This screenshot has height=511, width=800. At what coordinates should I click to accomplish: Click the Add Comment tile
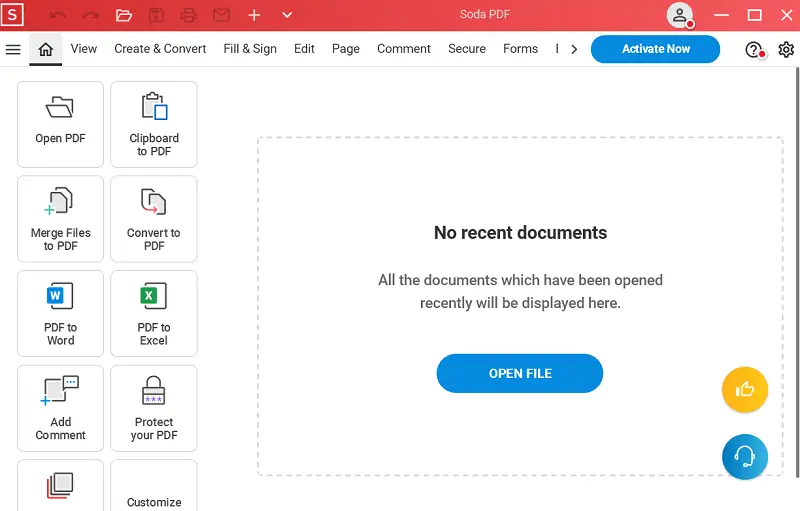click(x=60, y=408)
